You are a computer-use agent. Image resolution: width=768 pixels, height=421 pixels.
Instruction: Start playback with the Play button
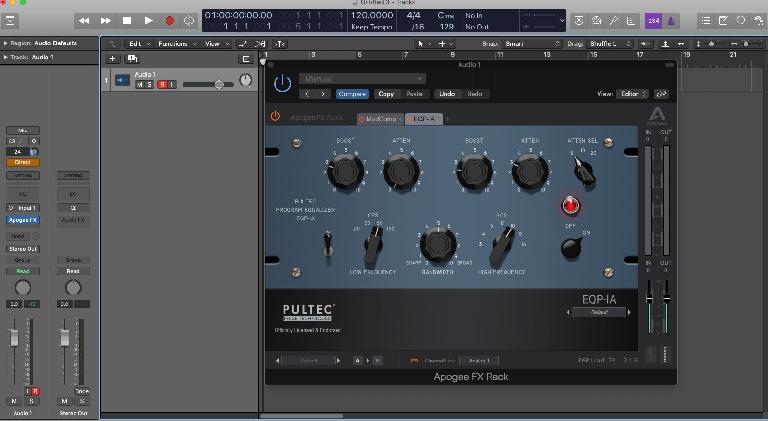point(148,21)
